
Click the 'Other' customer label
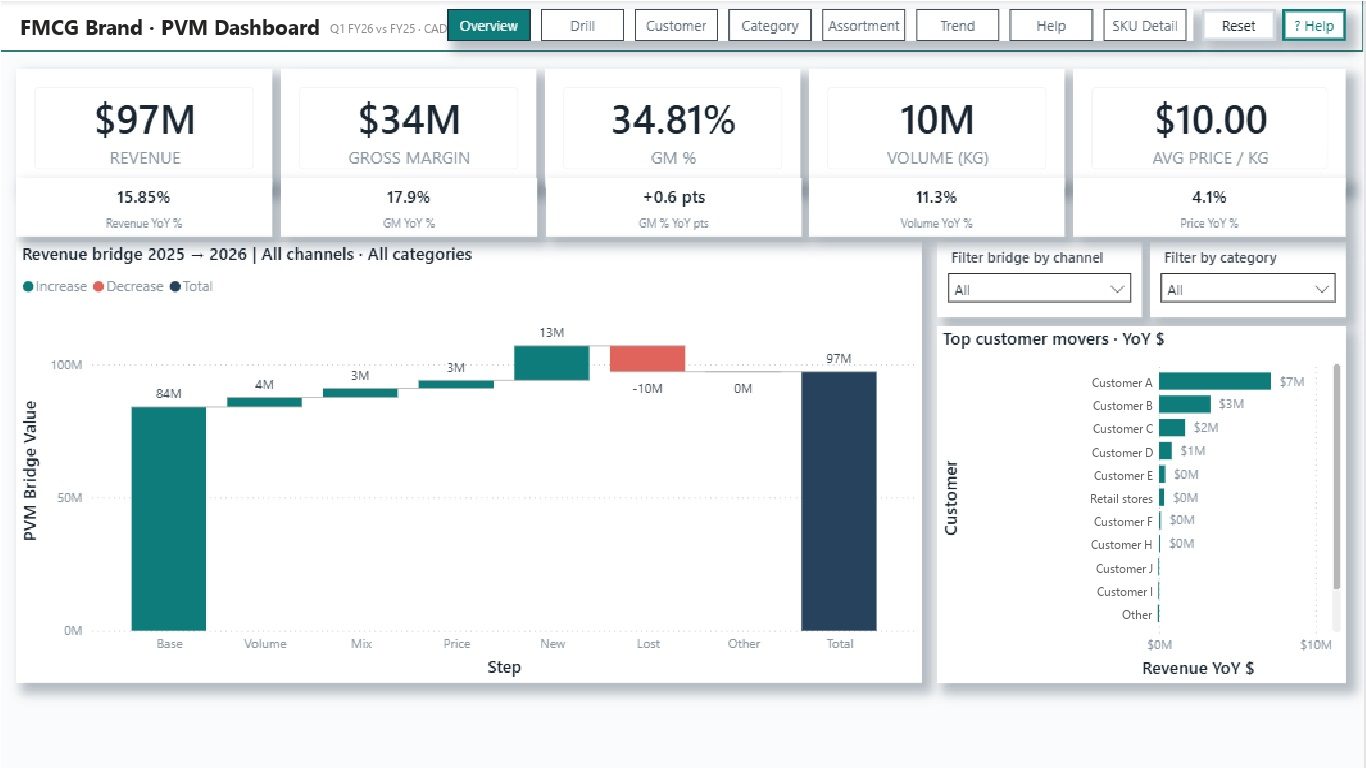click(1137, 614)
